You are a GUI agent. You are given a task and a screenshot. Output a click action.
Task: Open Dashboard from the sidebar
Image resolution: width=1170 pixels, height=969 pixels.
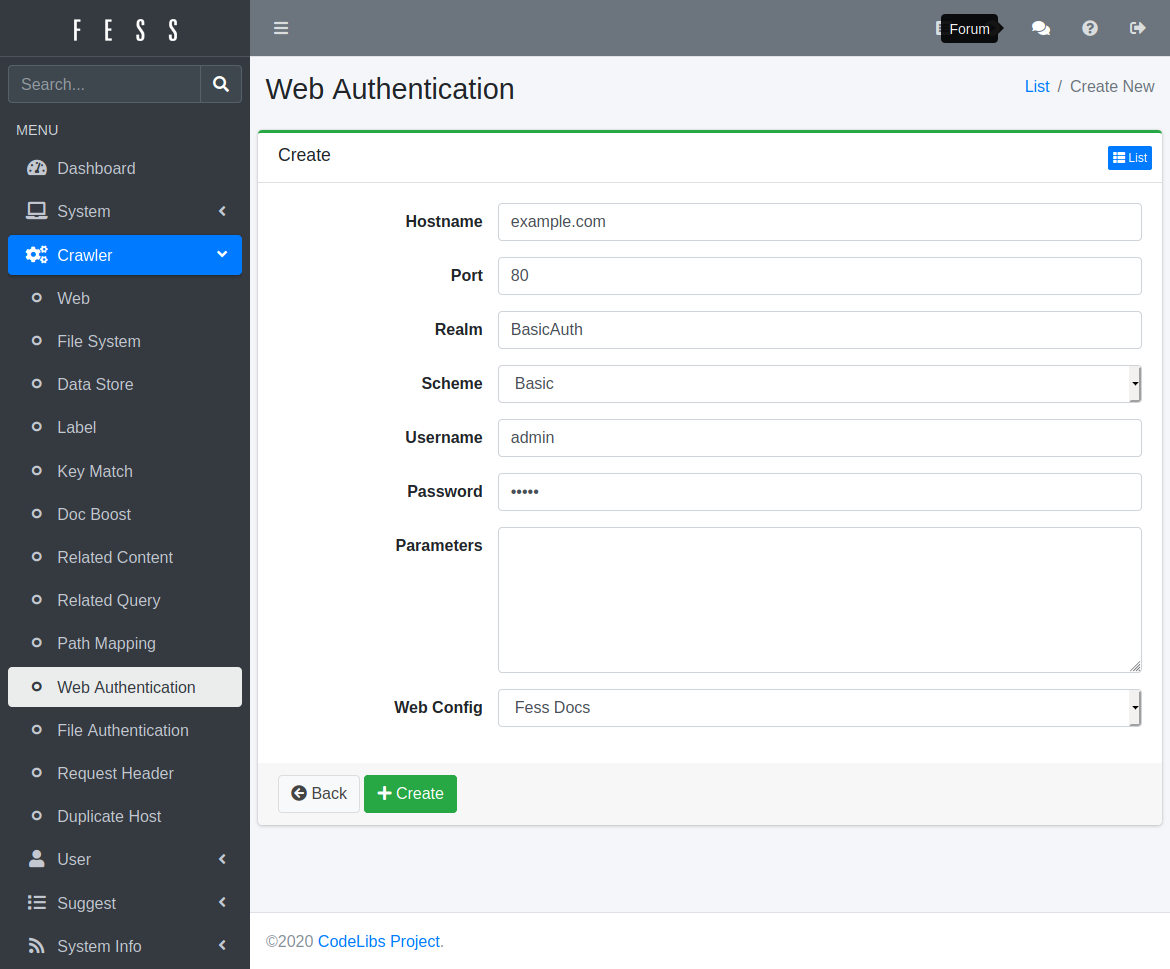pos(96,168)
